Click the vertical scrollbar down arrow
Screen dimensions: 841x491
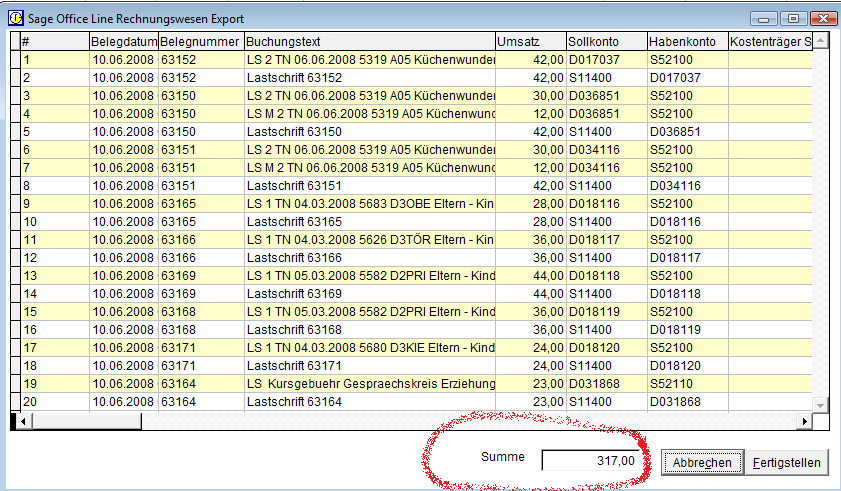coord(821,405)
